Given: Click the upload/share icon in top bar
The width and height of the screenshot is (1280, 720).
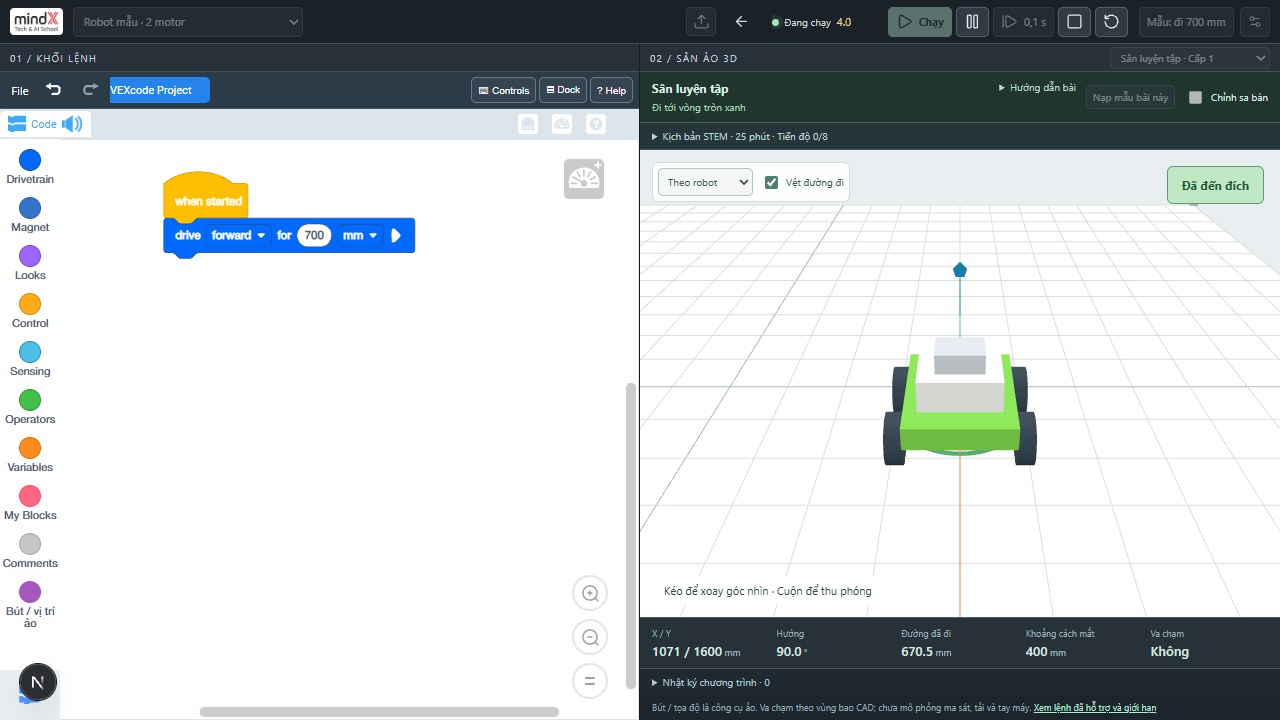Looking at the screenshot, I should 701,22.
